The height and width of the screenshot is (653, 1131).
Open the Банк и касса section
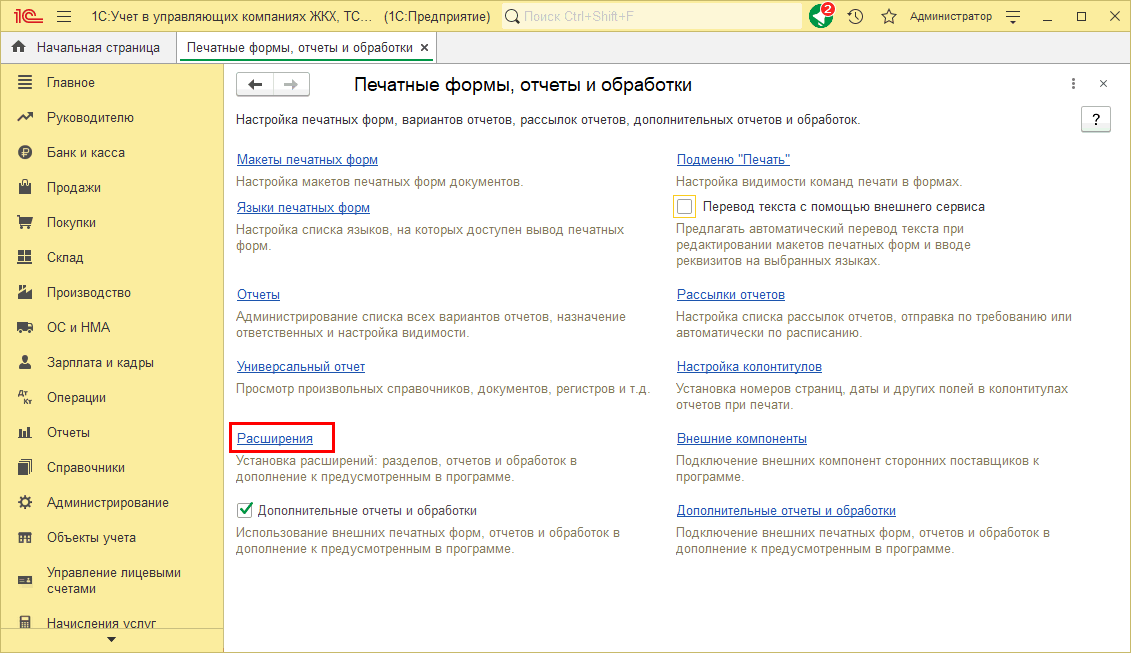pyautogui.click(x=86, y=152)
